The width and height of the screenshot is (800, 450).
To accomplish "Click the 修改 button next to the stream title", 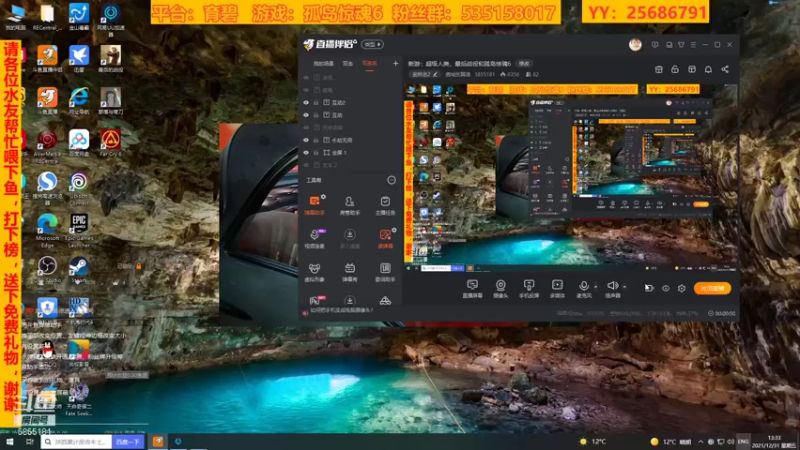I will click(x=524, y=64).
